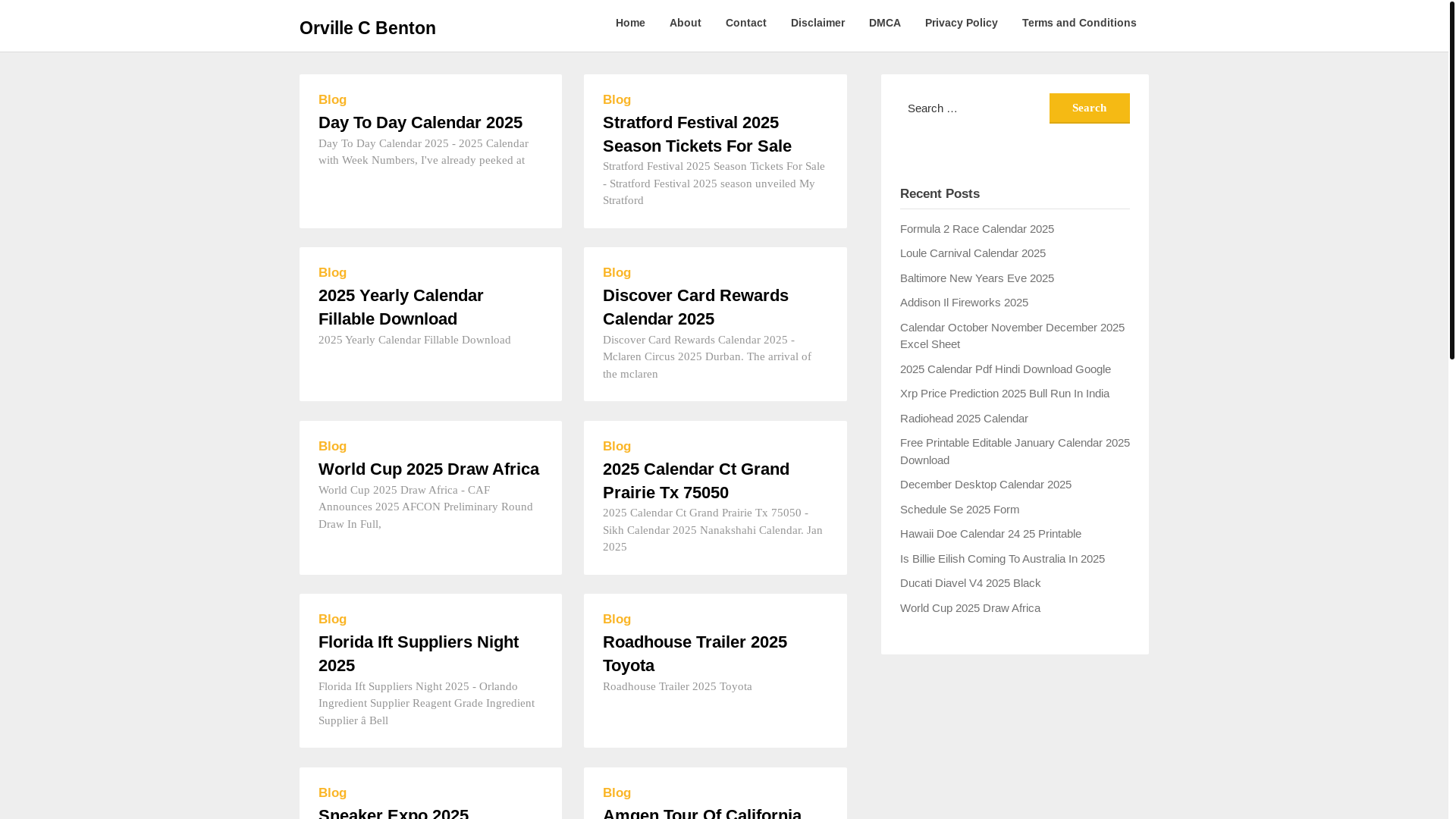1456x819 pixels.
Task: Open Radiohead 2025 Calendar link
Action: 964,419
